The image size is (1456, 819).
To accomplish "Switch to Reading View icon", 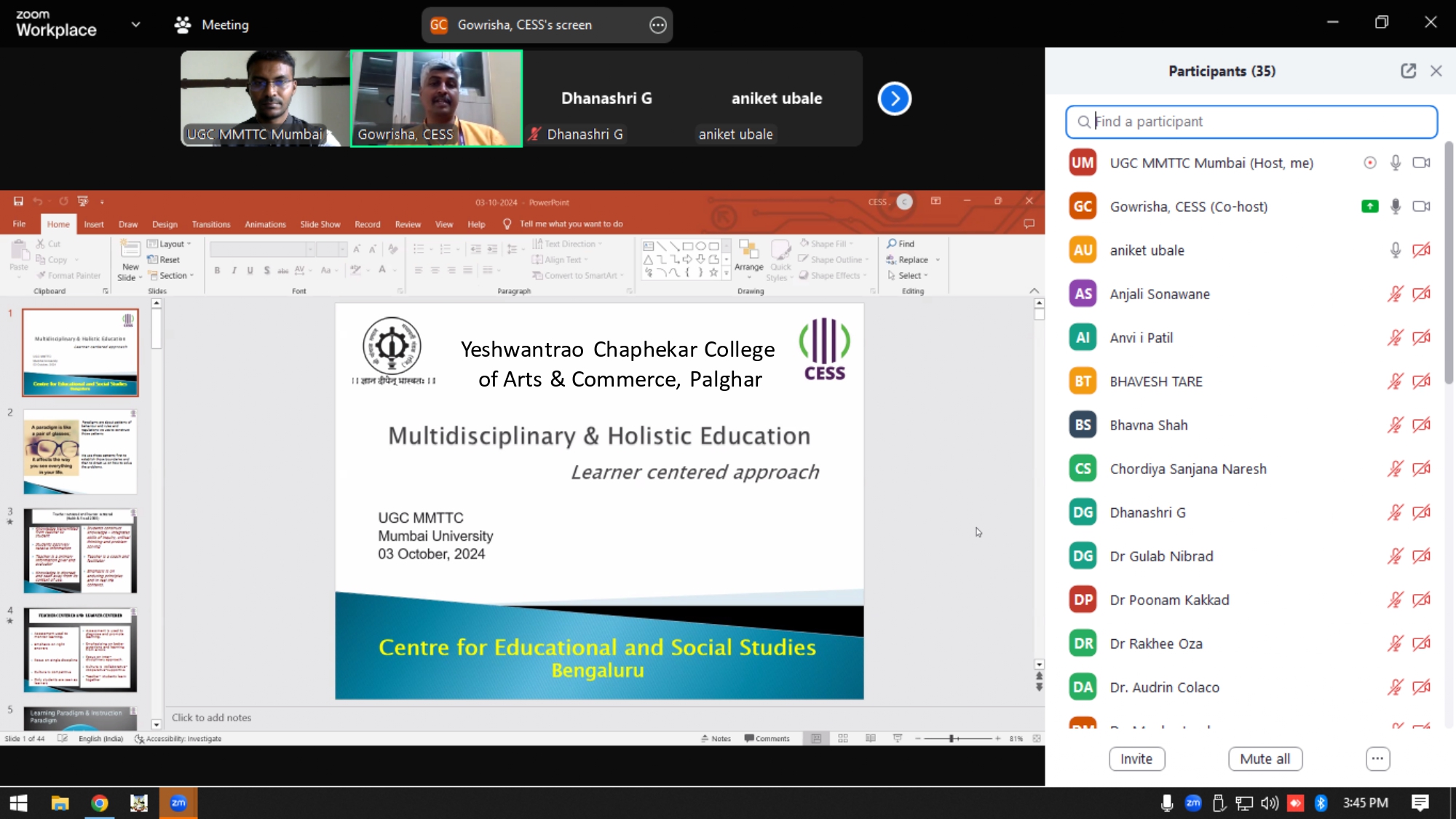I will tap(871, 738).
